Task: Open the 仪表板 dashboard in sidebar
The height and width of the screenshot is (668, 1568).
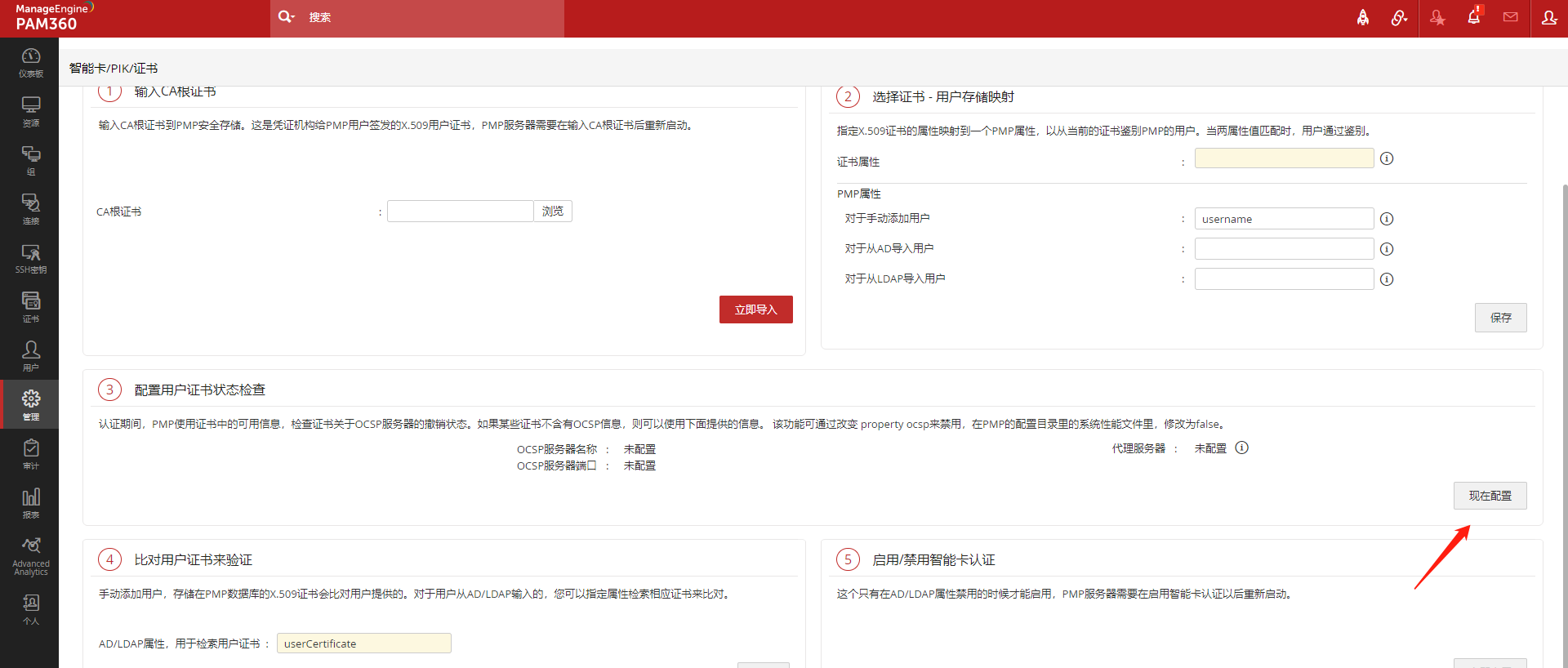Action: point(30,62)
